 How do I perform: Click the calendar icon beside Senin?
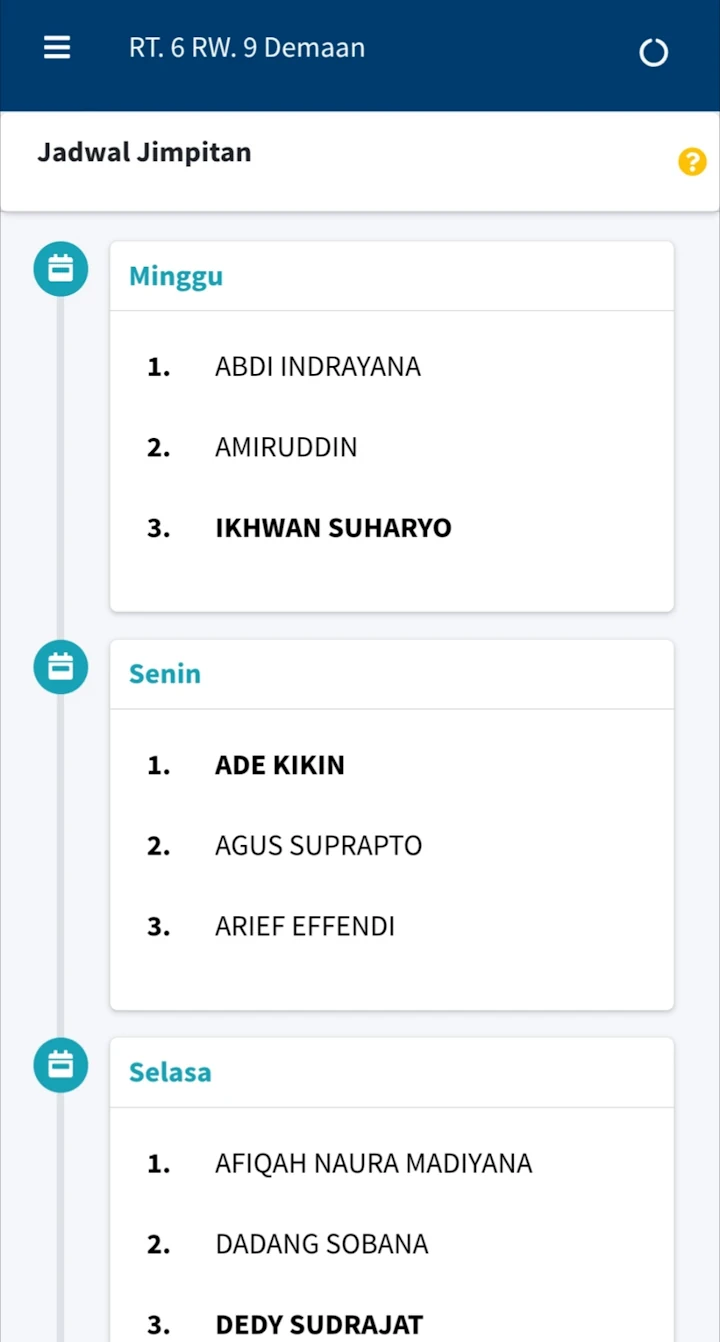coord(61,667)
